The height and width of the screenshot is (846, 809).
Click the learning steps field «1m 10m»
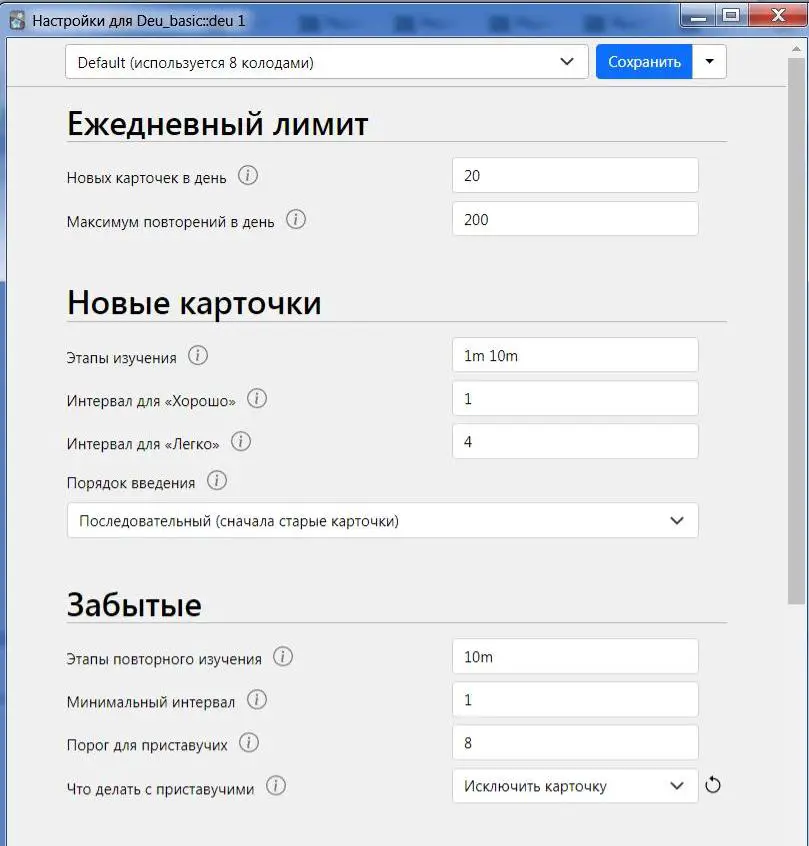[575, 356]
